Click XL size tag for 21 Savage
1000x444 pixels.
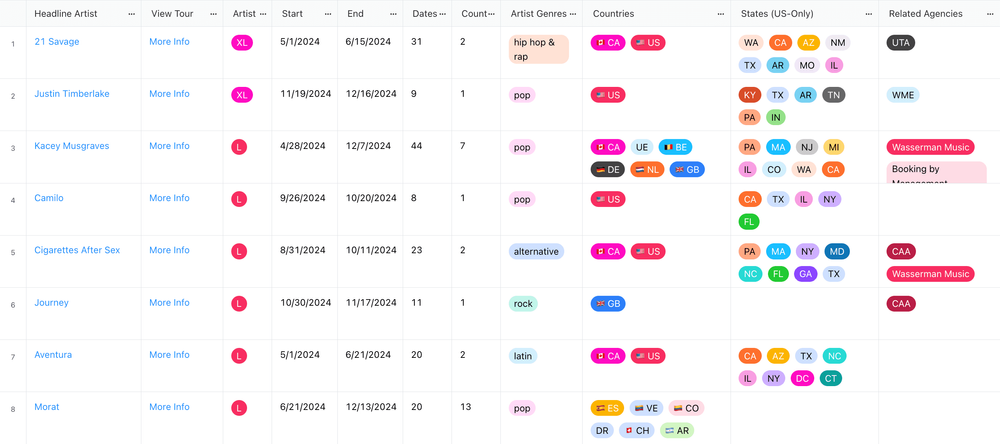click(242, 43)
